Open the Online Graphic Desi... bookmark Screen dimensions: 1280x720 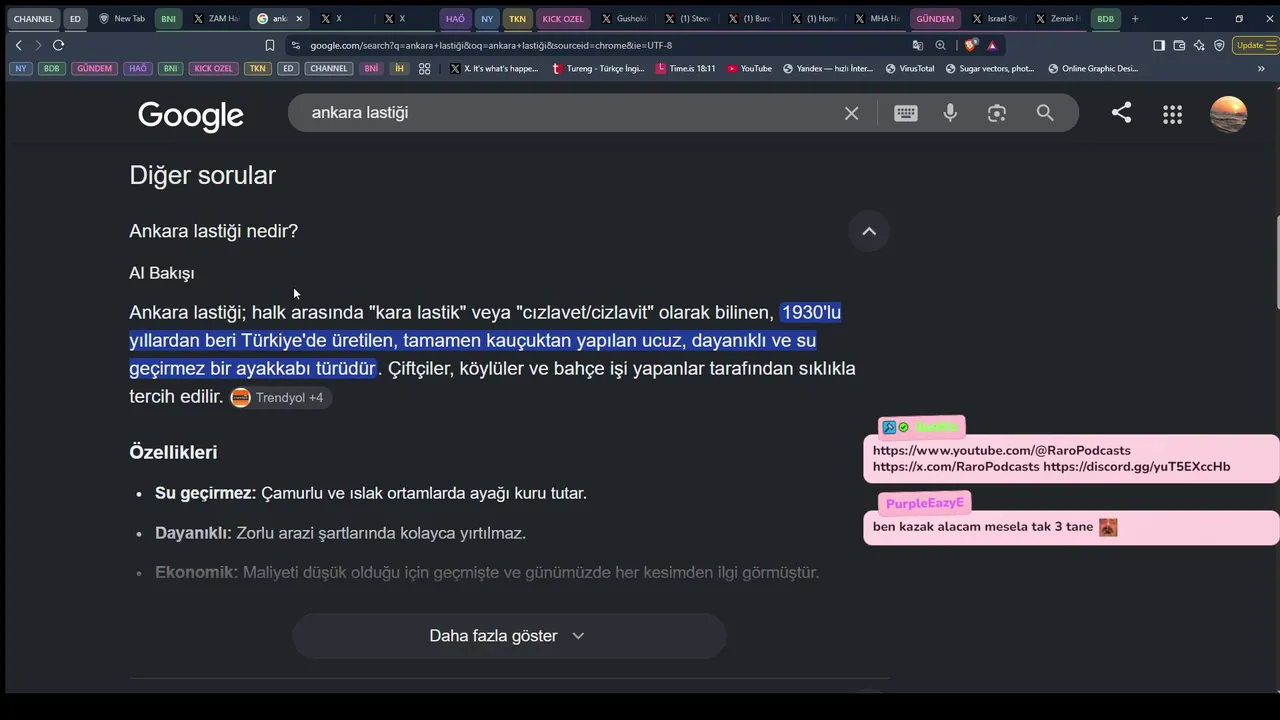(1093, 68)
